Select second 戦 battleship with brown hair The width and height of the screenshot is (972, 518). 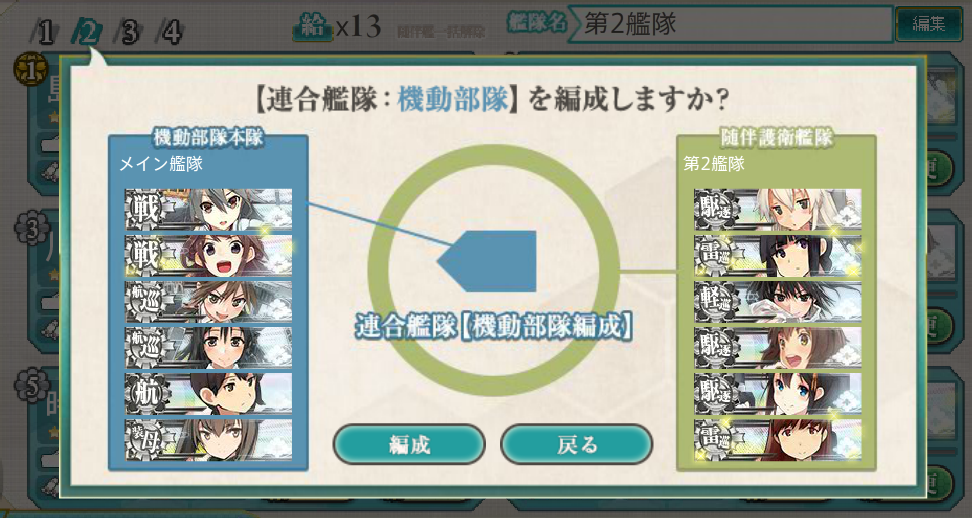pyautogui.click(x=208, y=255)
